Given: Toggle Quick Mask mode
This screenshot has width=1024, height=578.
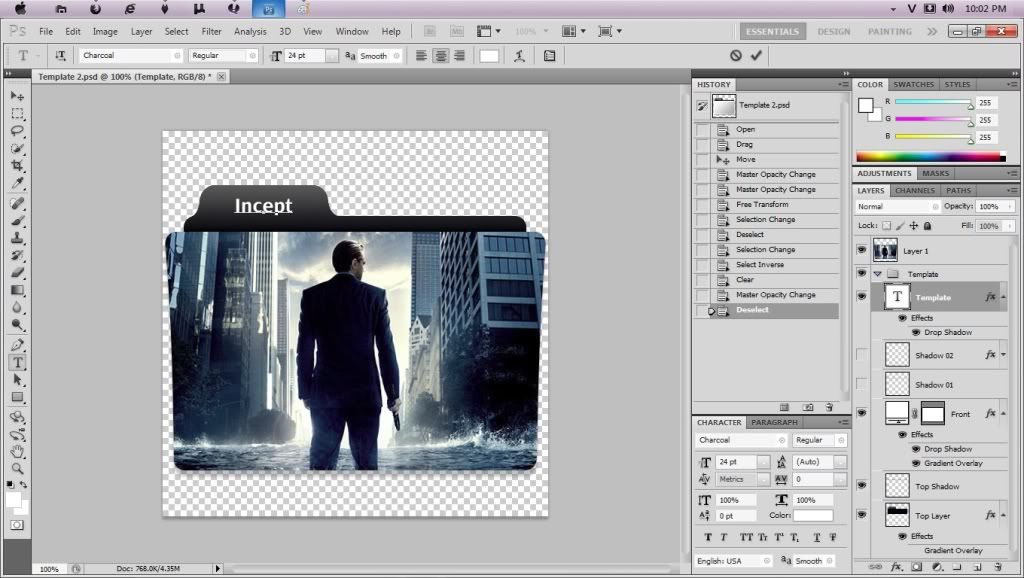Looking at the screenshot, I should click(17, 524).
